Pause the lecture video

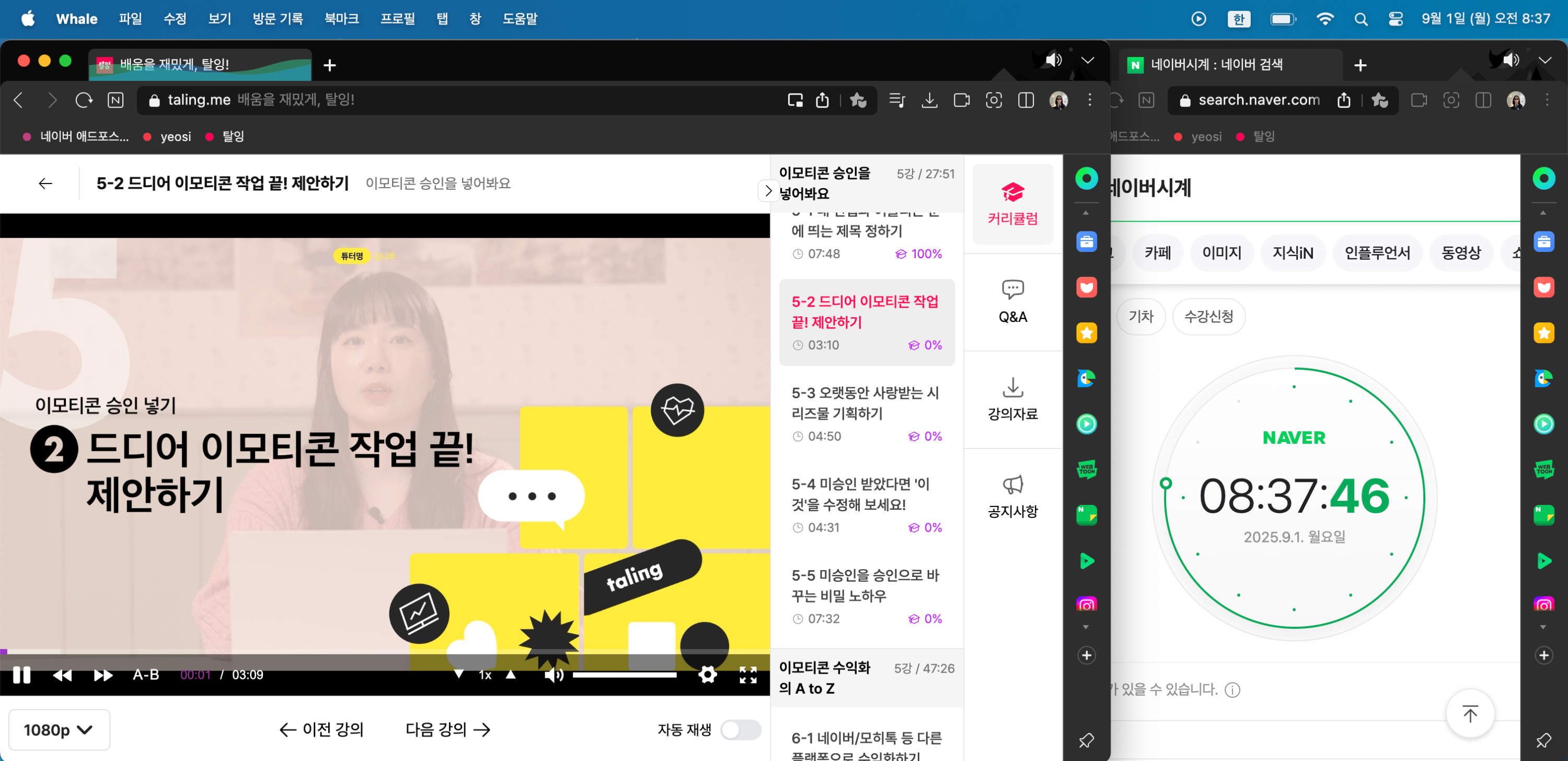22,675
